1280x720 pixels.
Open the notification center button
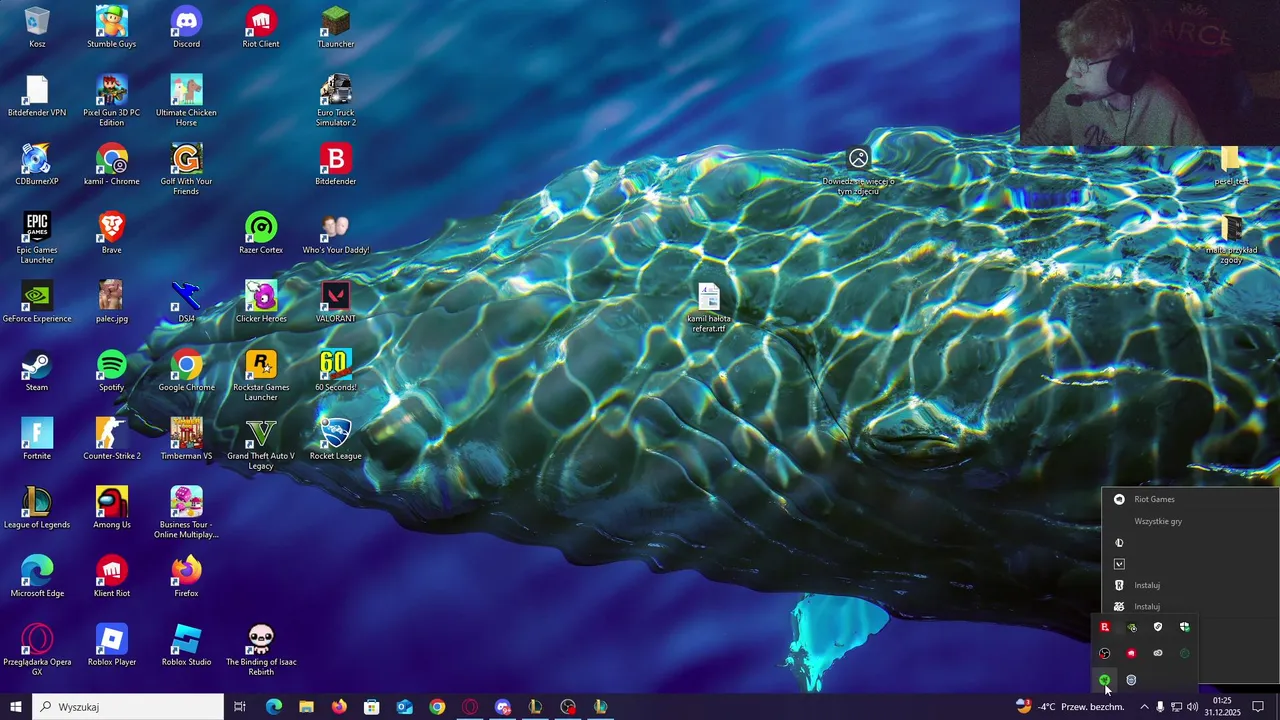[x=1259, y=707]
